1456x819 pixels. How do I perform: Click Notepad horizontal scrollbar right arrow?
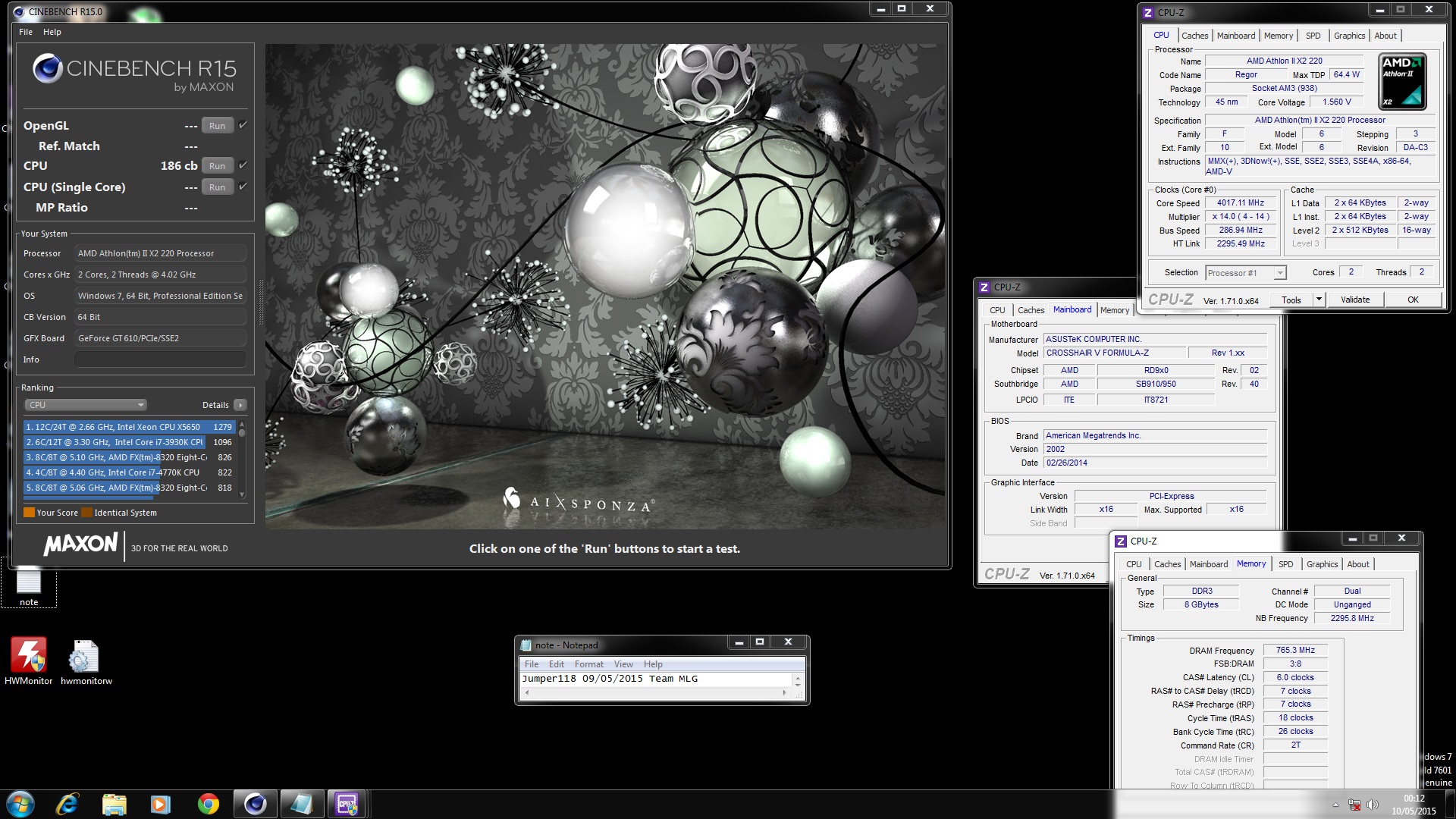tap(785, 692)
